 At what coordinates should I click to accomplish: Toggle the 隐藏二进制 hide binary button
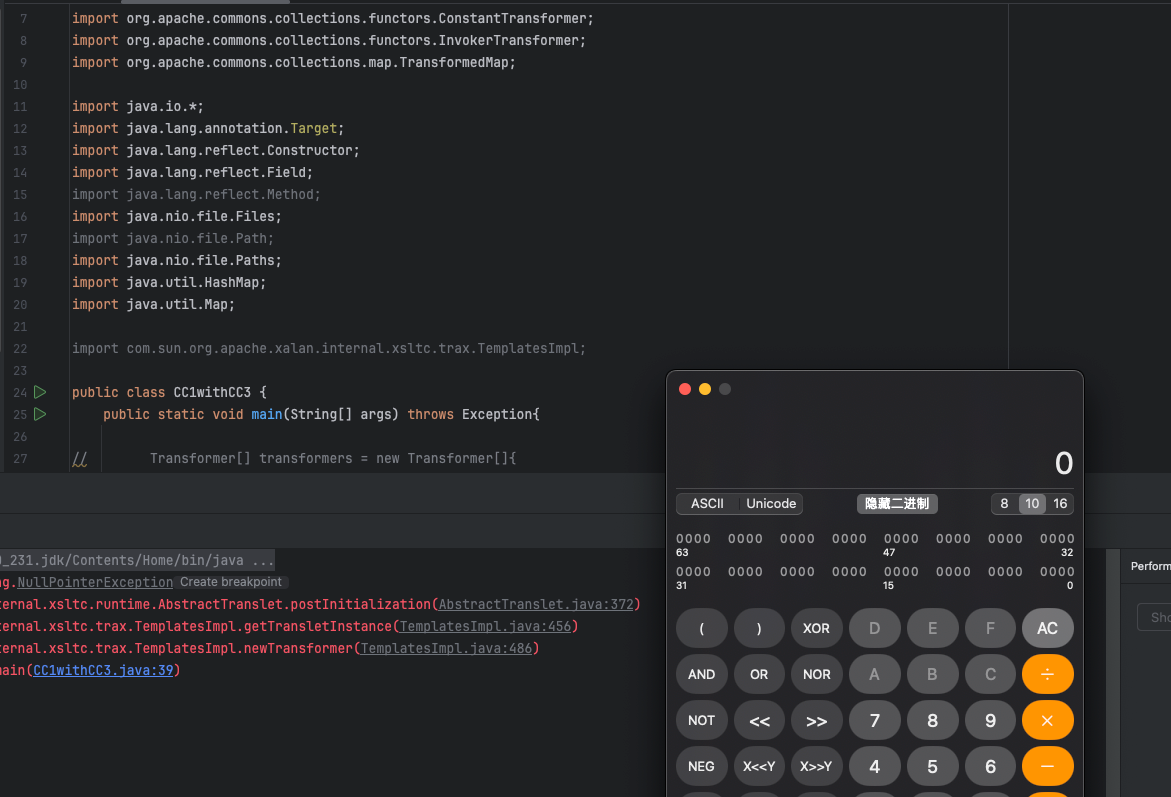(x=897, y=503)
